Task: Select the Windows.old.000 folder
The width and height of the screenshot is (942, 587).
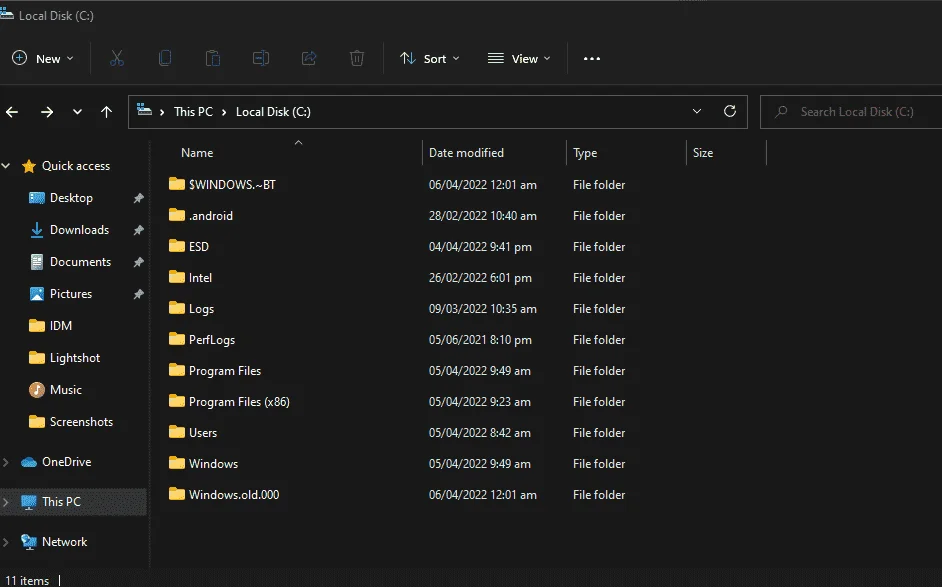Action: (234, 495)
